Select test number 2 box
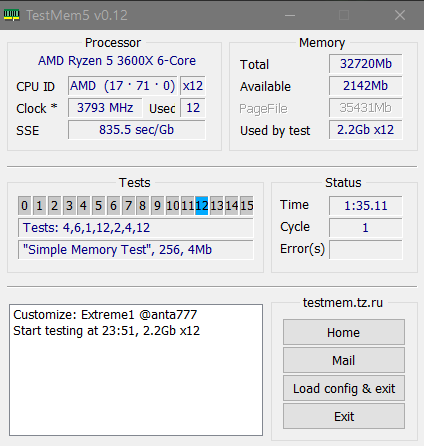This screenshot has height=446, width=424. pos(54,206)
